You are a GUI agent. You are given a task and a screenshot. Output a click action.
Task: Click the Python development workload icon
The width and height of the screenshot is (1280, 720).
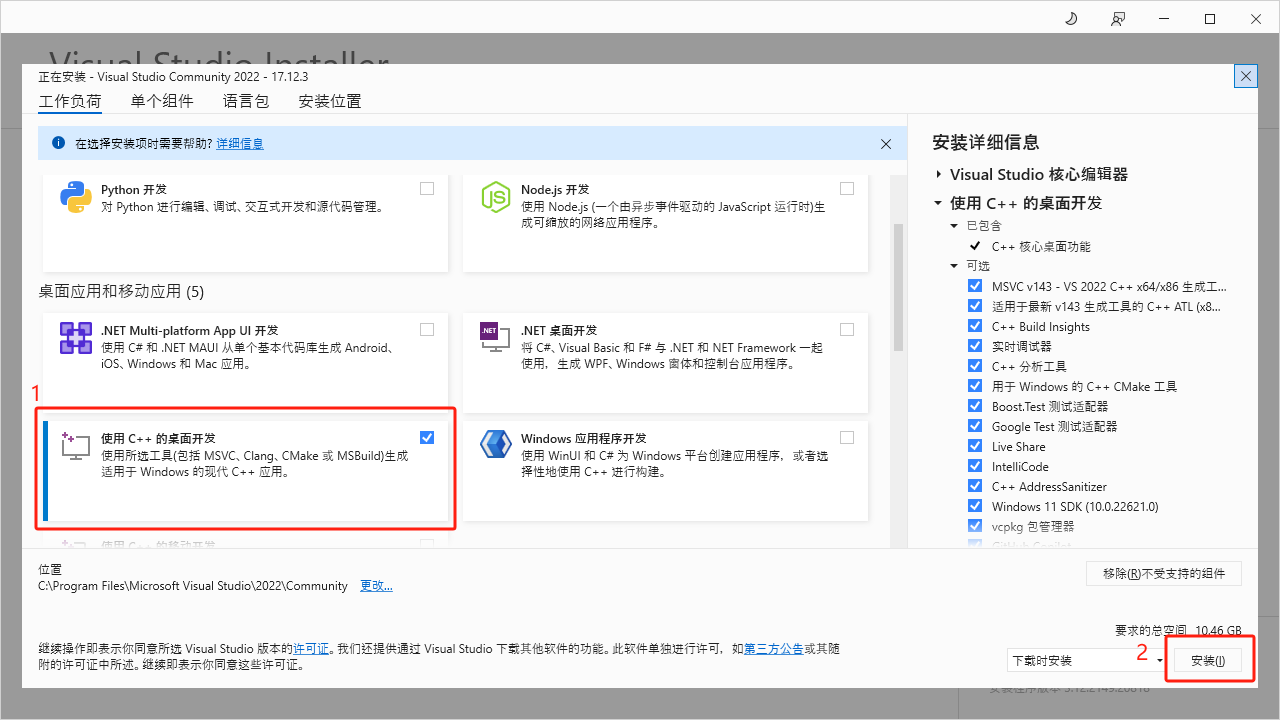76,198
